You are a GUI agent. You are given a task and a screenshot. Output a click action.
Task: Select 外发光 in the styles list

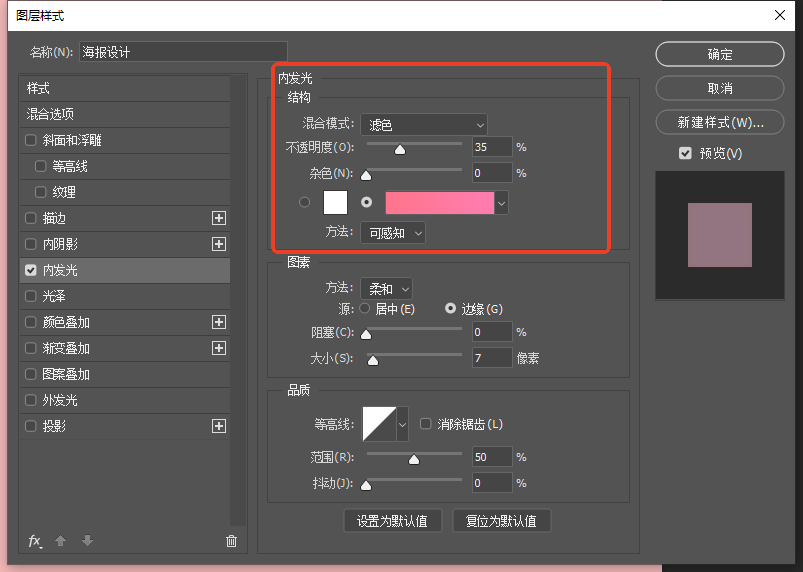60,400
